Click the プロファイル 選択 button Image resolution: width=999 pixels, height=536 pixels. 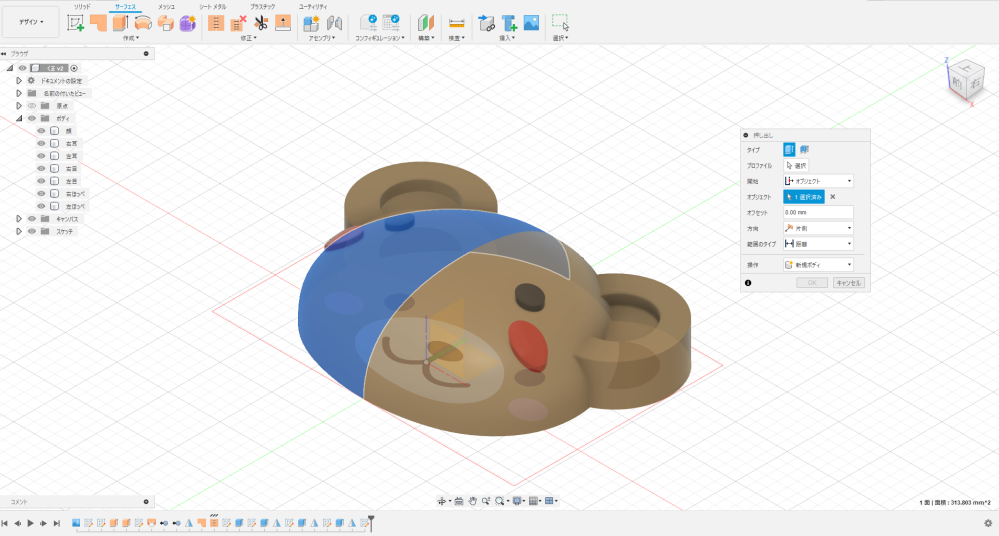(x=796, y=166)
